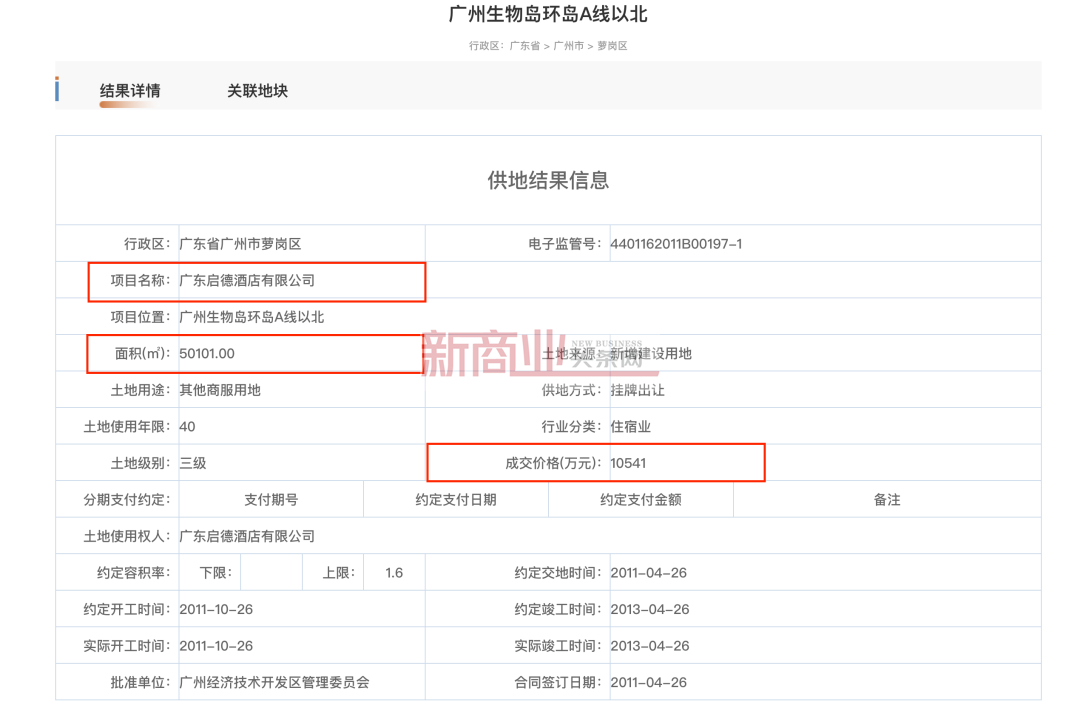Click the 批准单位 label
Viewport: 1080px width, 702px height.
[x=141, y=682]
